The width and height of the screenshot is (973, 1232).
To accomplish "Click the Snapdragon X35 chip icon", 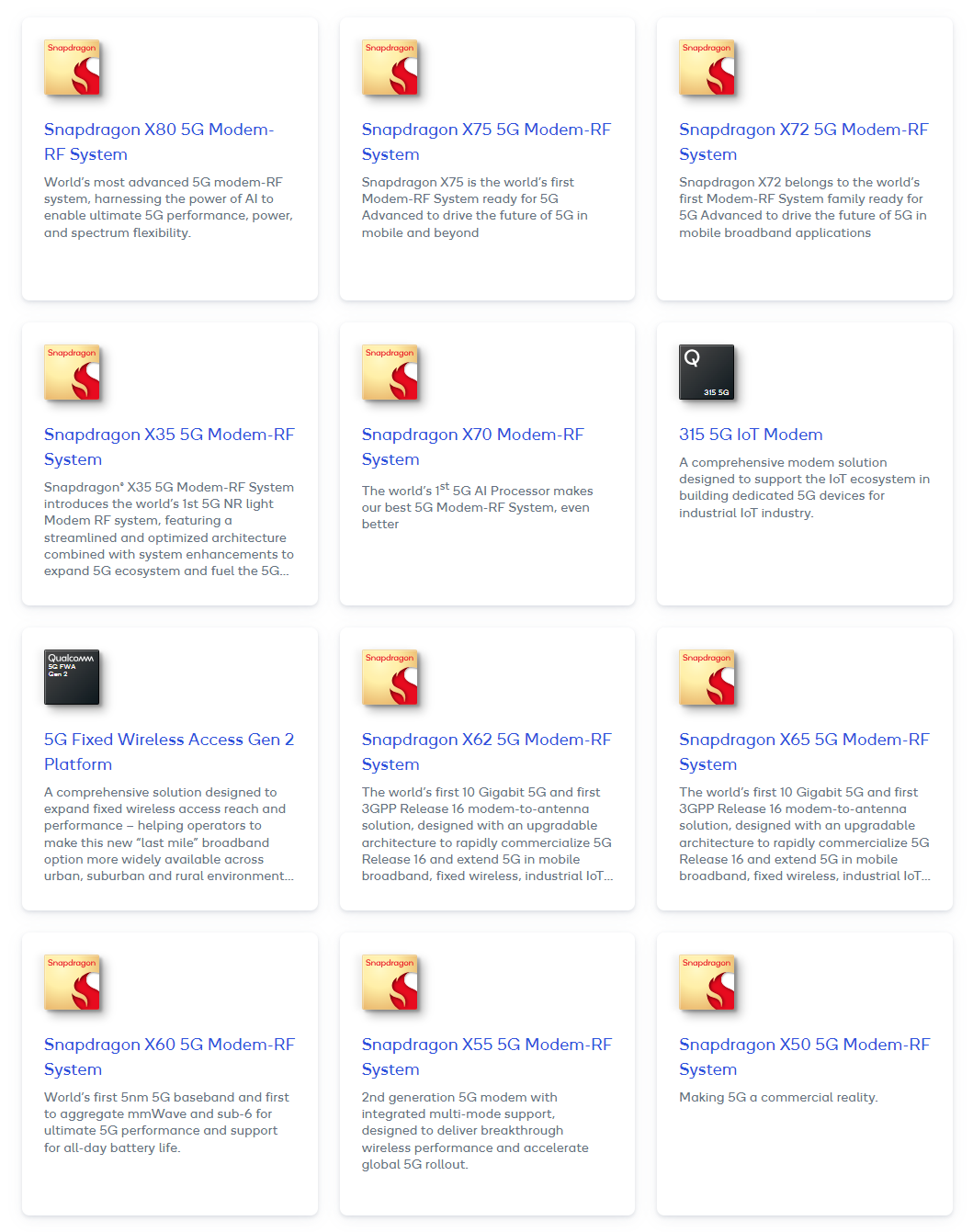I will [72, 372].
